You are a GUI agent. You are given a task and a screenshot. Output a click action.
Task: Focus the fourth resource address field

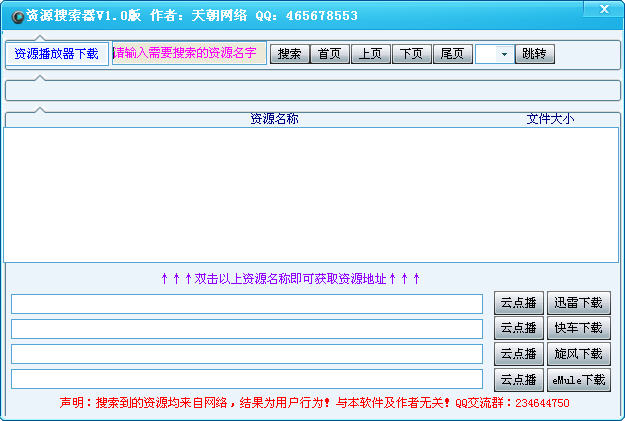pyautogui.click(x=247, y=379)
